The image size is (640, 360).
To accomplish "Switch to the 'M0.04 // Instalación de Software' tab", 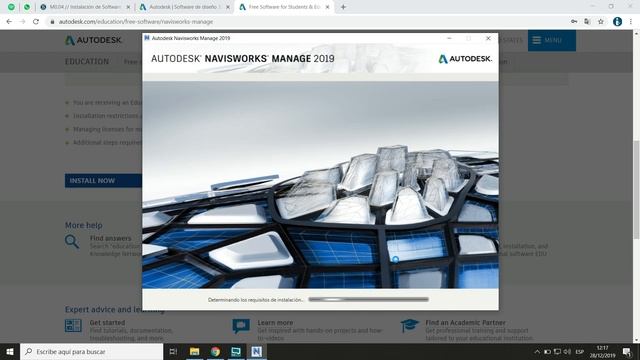I will coord(85,7).
